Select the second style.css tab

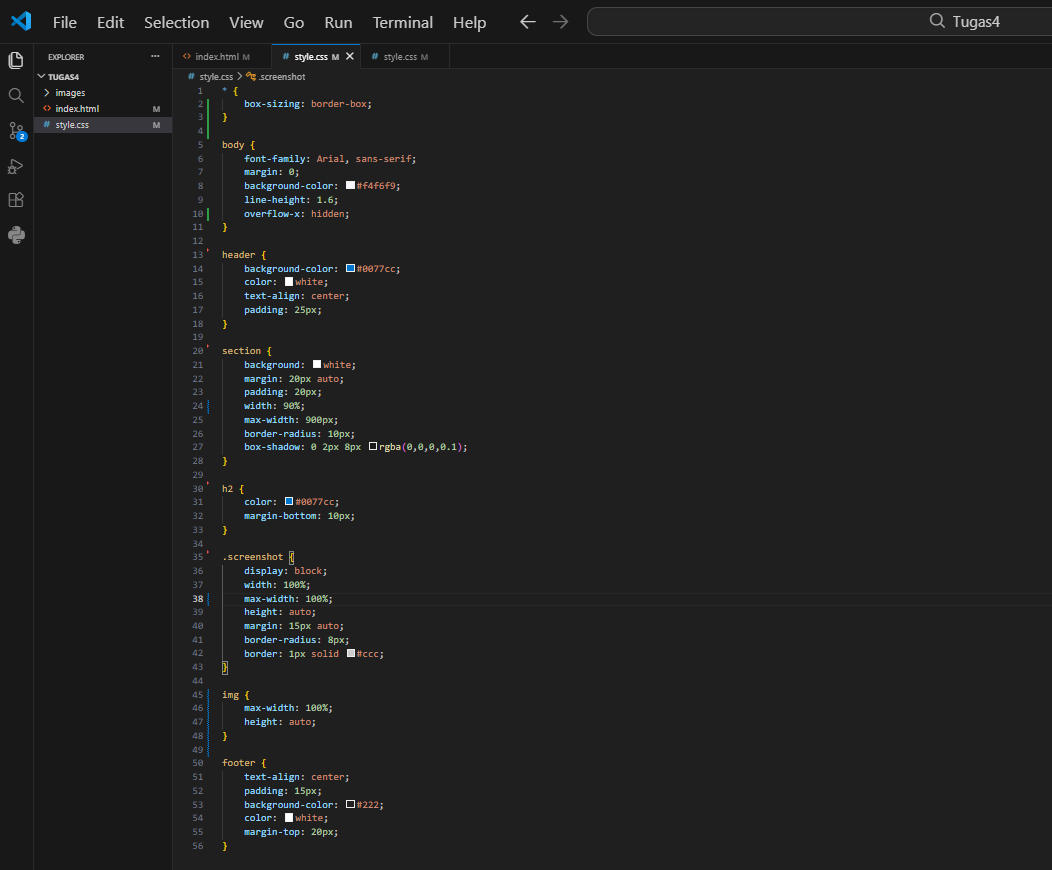(398, 56)
